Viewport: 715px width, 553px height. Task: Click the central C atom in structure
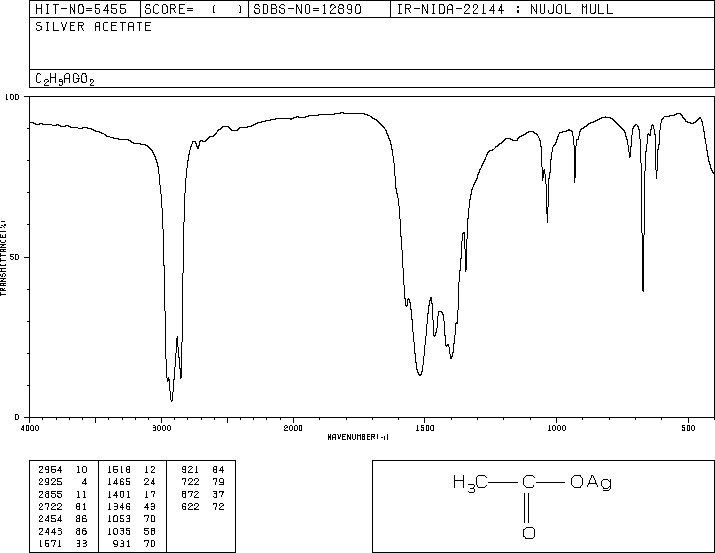pyautogui.click(x=528, y=482)
